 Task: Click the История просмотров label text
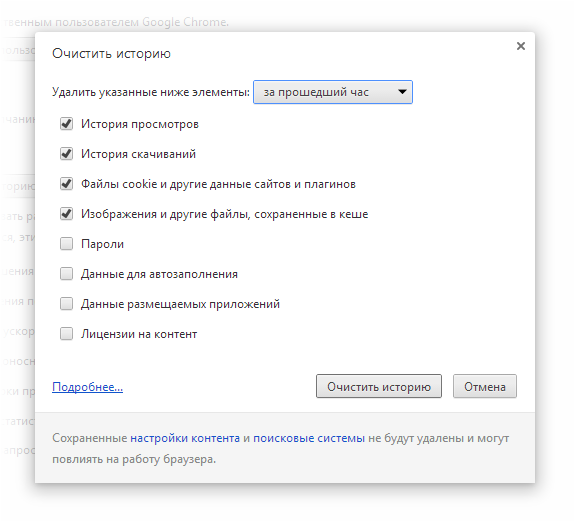point(140,124)
